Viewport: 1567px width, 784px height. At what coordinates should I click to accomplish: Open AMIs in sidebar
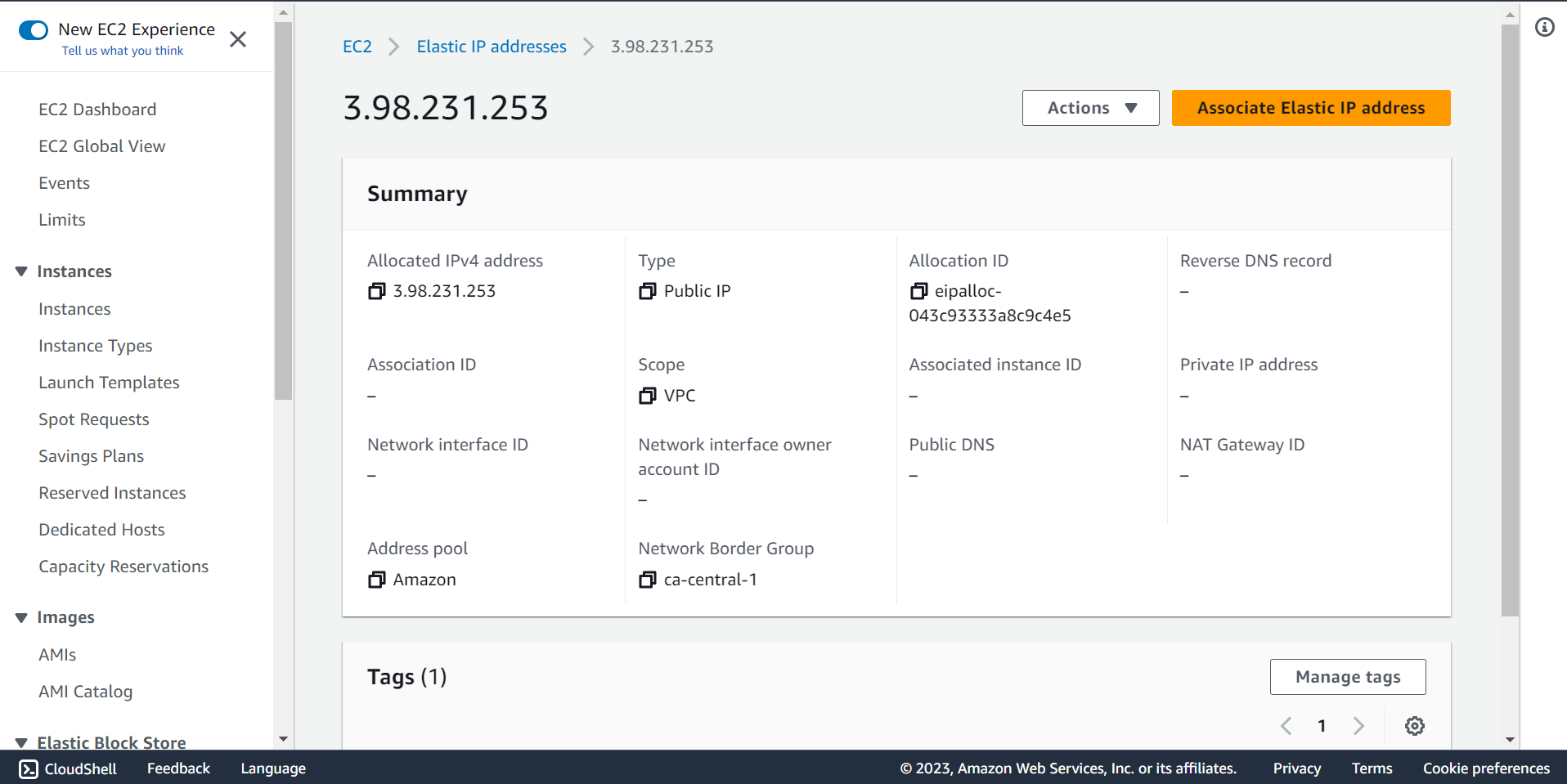pos(57,655)
